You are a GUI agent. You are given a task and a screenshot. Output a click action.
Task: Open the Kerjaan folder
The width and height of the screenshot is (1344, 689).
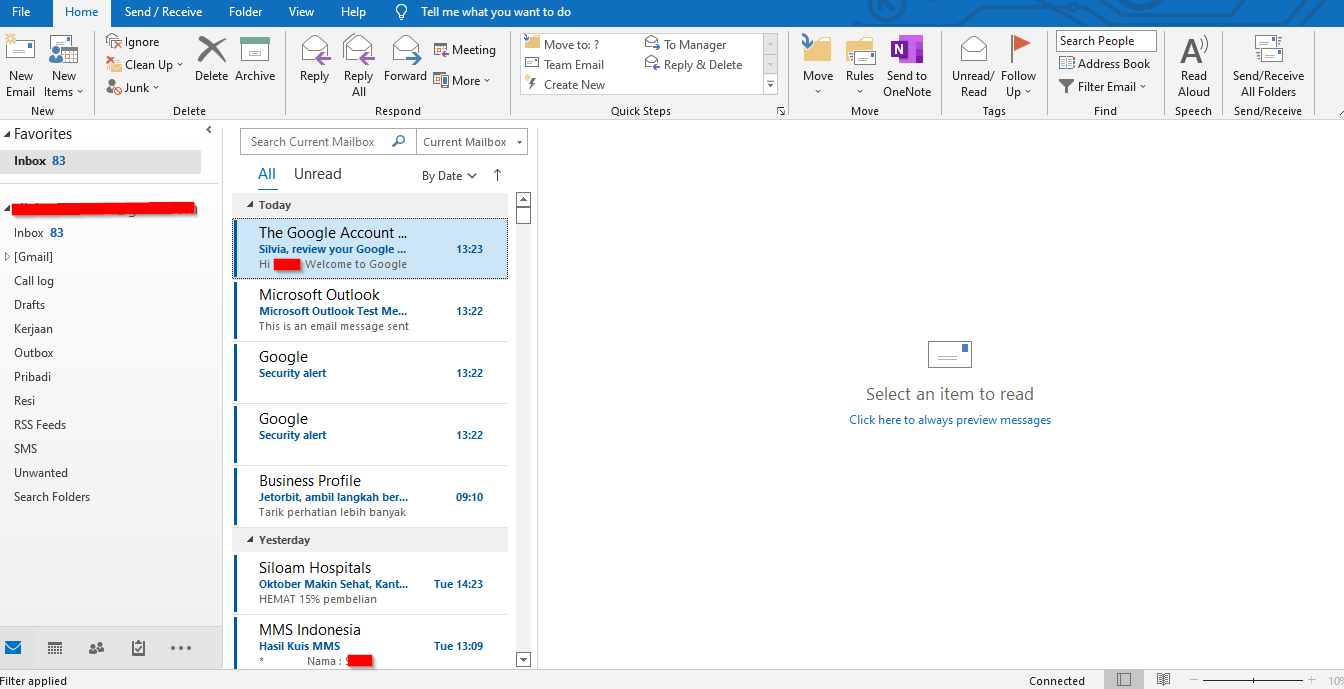tap(33, 329)
